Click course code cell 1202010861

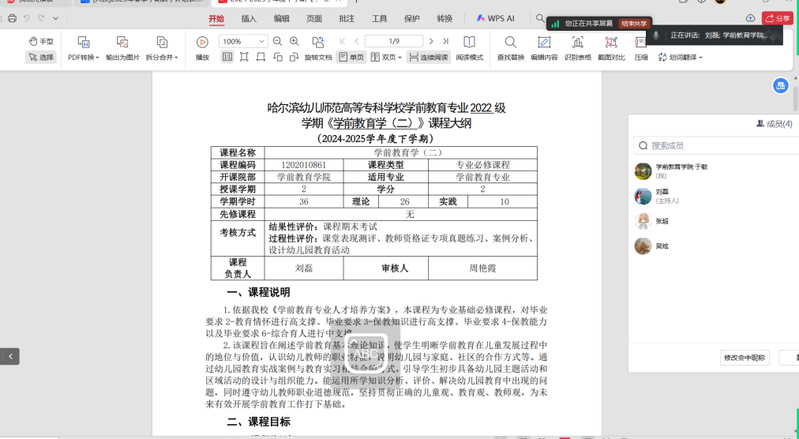coord(304,165)
